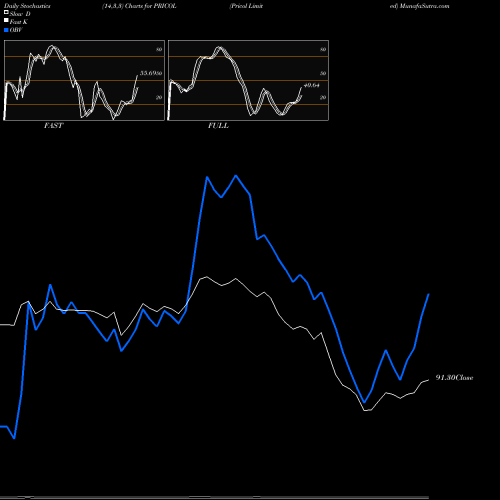Click the 50 level label in the FULL chart

(x=323, y=73)
